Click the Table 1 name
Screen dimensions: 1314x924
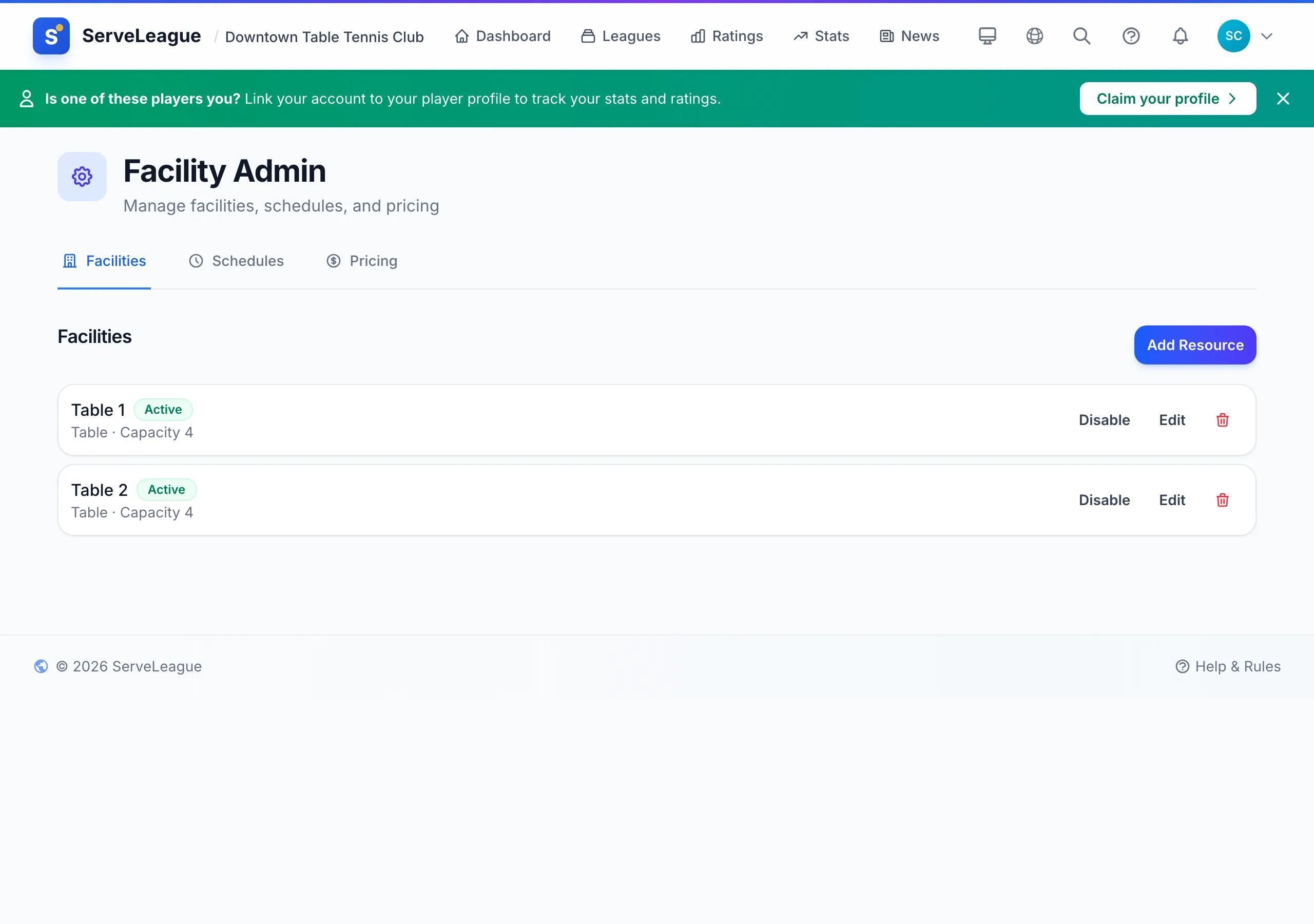click(99, 410)
